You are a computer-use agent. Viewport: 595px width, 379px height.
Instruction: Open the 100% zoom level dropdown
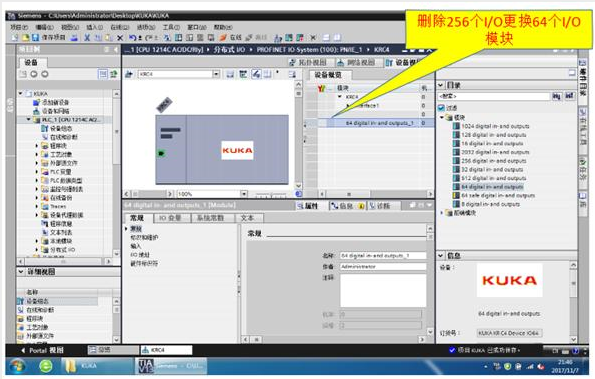[x=244, y=194]
